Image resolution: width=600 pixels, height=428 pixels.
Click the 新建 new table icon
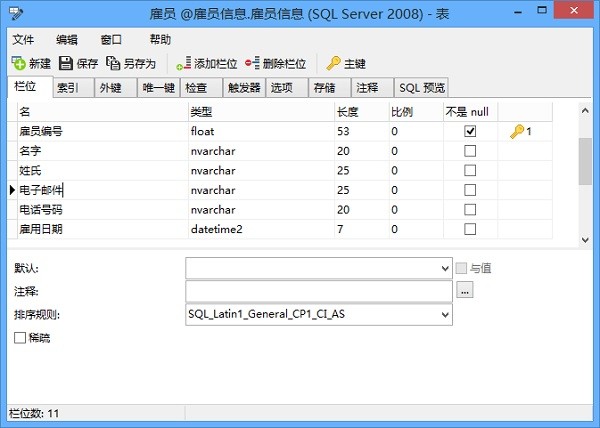18,63
